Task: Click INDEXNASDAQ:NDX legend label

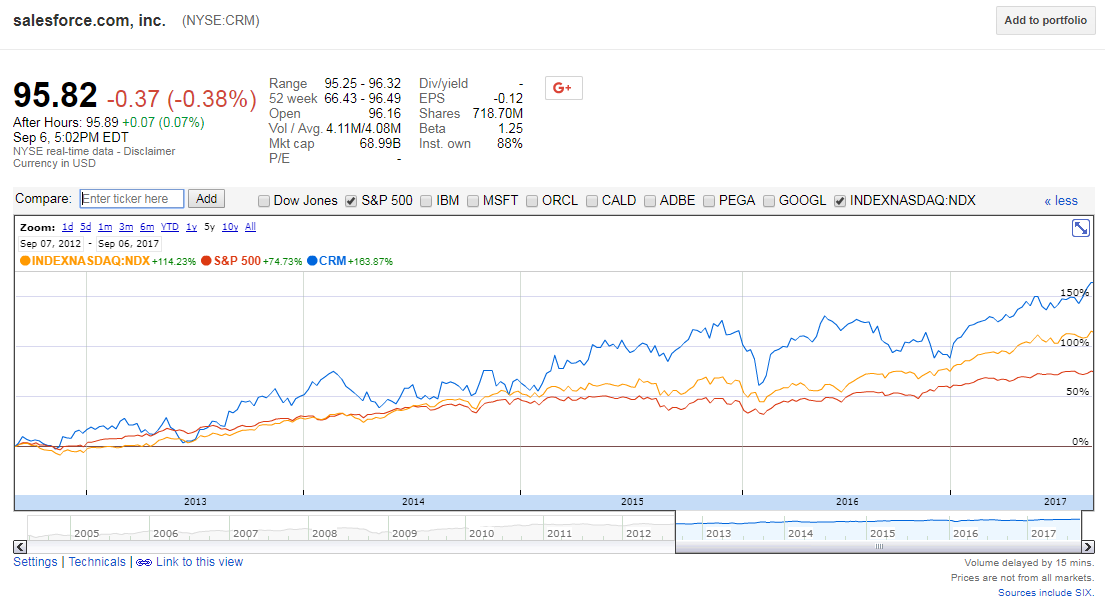Action: click(x=91, y=261)
